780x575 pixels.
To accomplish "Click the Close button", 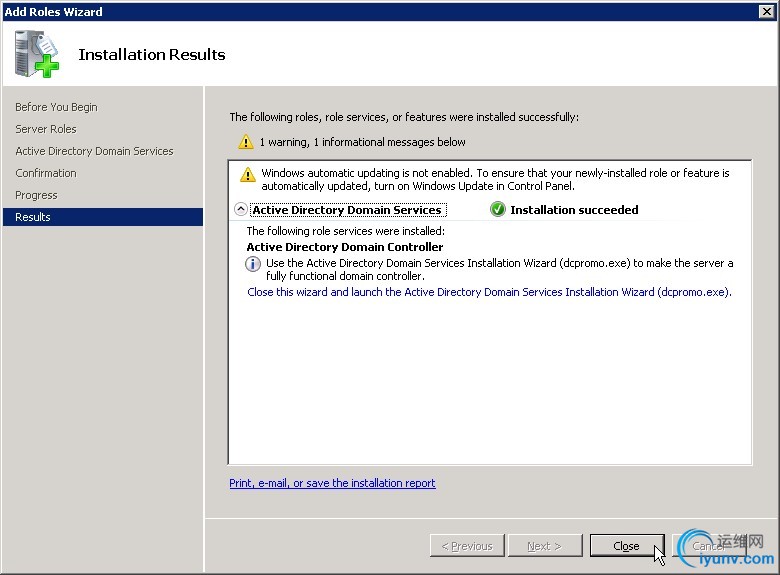I will [x=627, y=546].
